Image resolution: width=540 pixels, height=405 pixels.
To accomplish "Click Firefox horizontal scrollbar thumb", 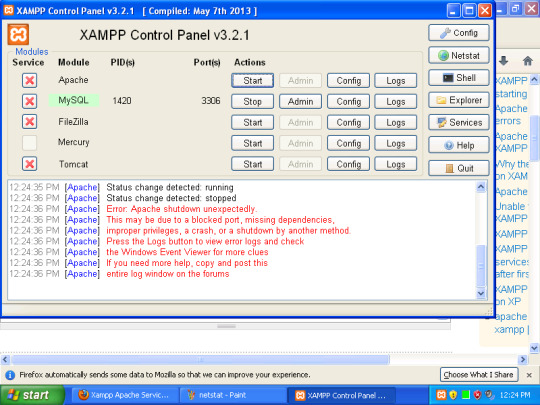I will pyautogui.click(x=200, y=360).
